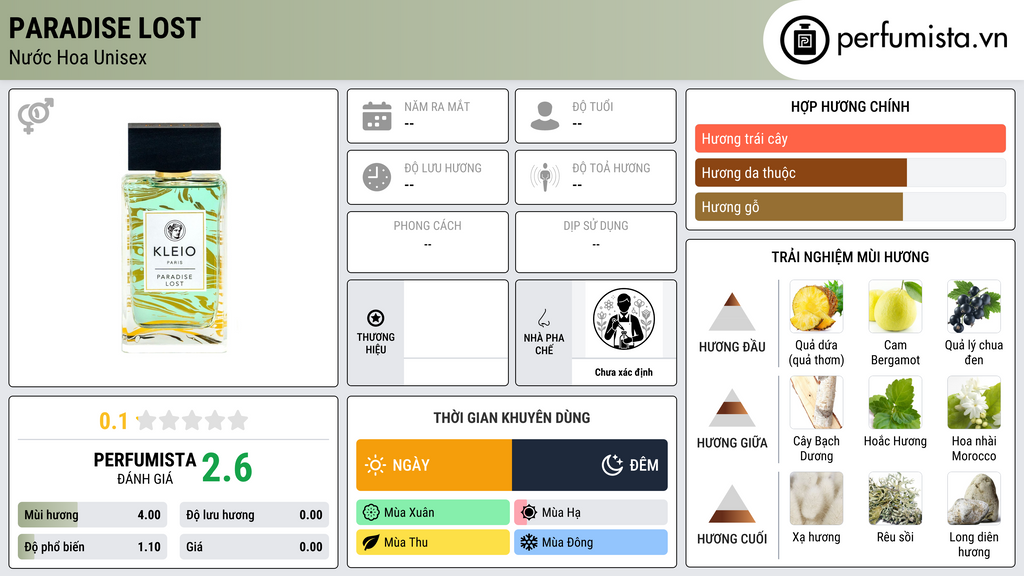Select the oakmoss Rêu sồi note image
This screenshot has width=1024, height=576.
click(895, 498)
